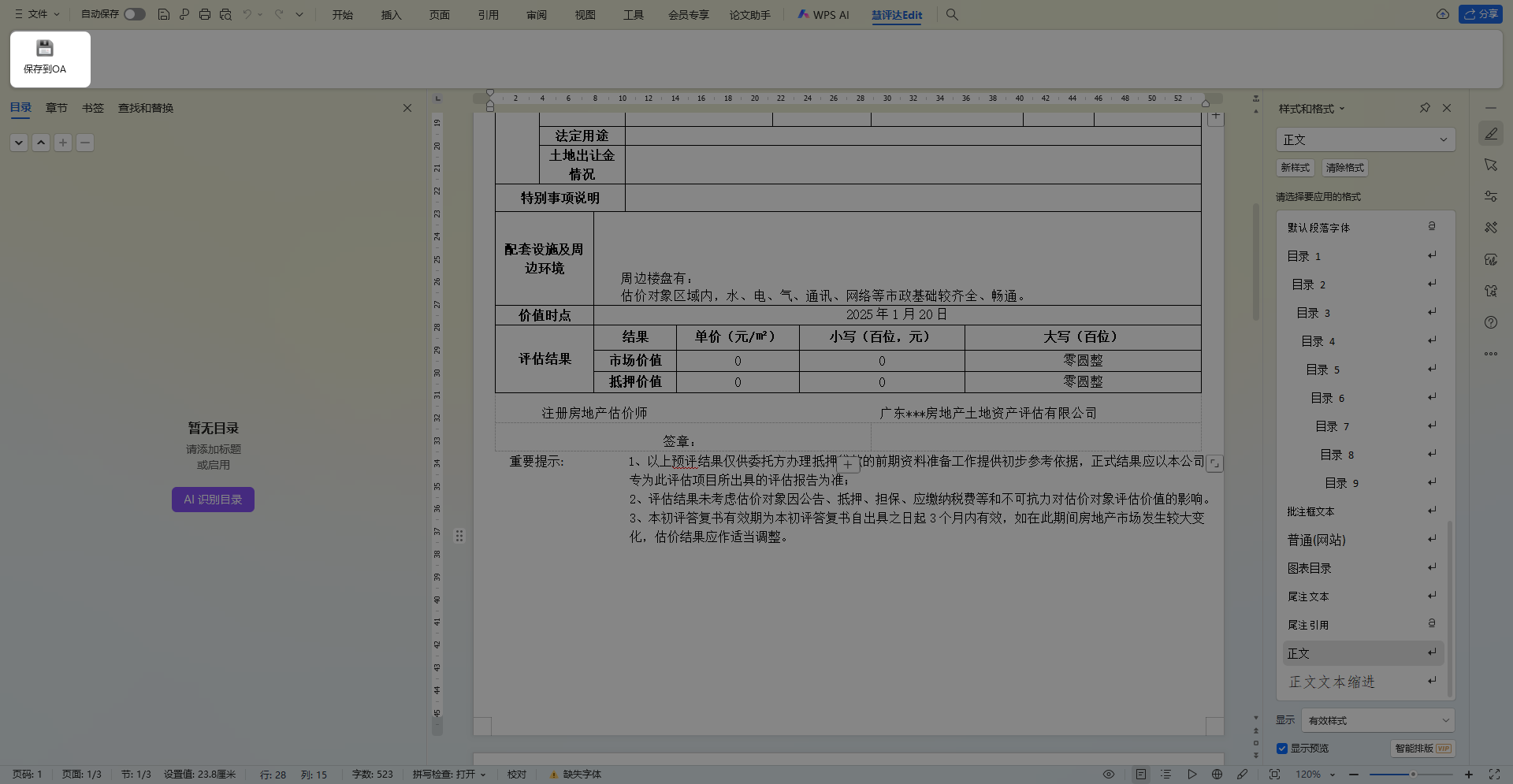
Task: Pin the 样式和格式 panel
Action: pyautogui.click(x=1425, y=108)
